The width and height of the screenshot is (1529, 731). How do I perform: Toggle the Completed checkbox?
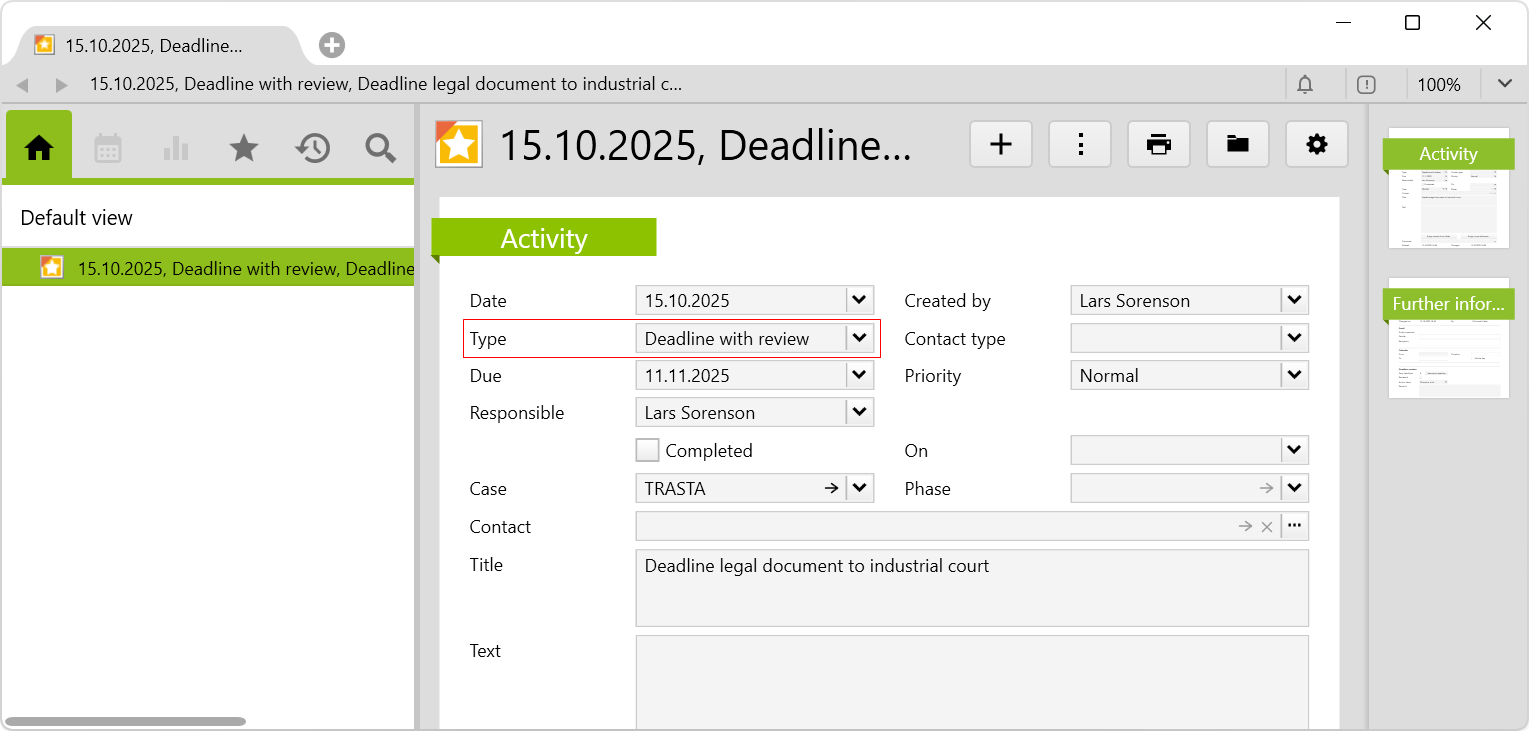point(648,450)
